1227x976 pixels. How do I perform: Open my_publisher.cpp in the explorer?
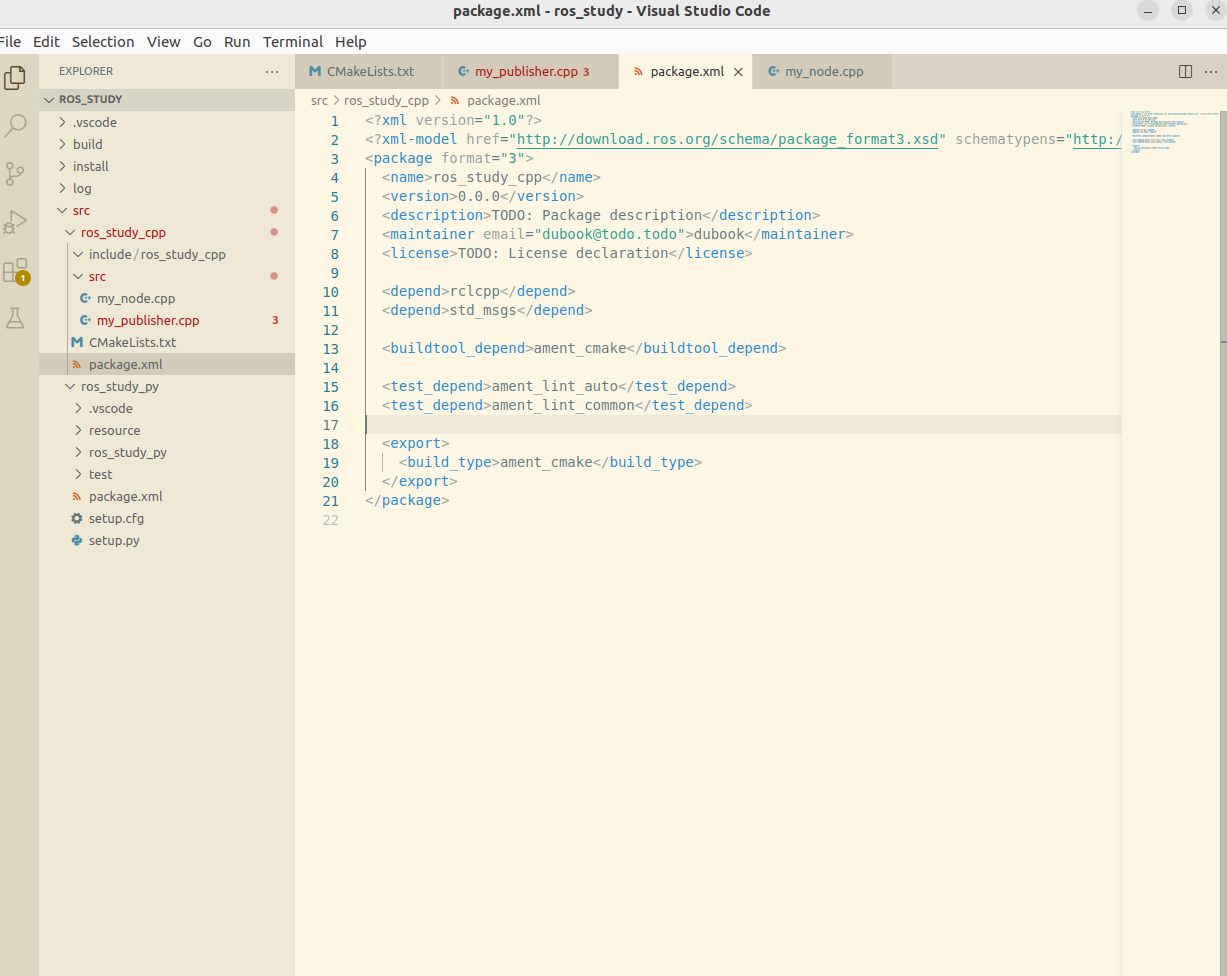click(167, 320)
